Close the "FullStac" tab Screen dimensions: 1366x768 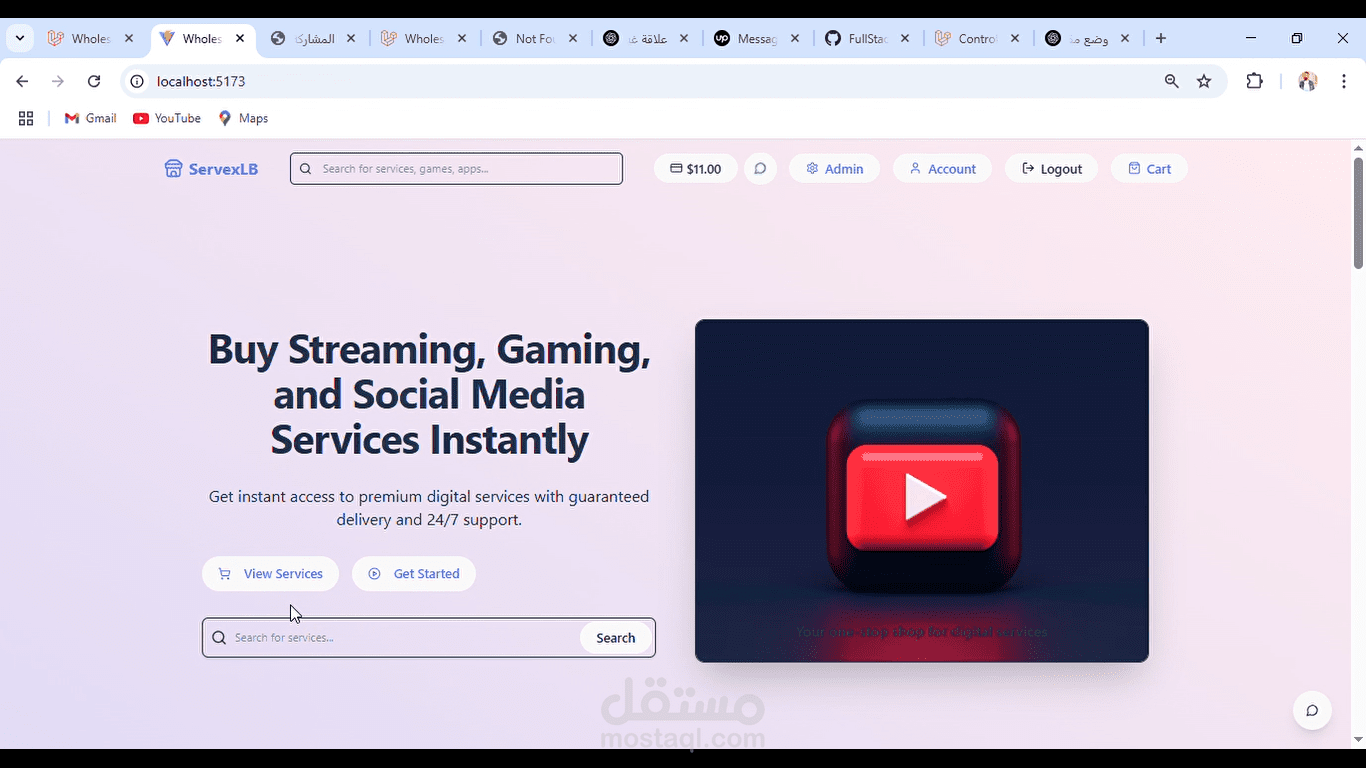tap(905, 39)
